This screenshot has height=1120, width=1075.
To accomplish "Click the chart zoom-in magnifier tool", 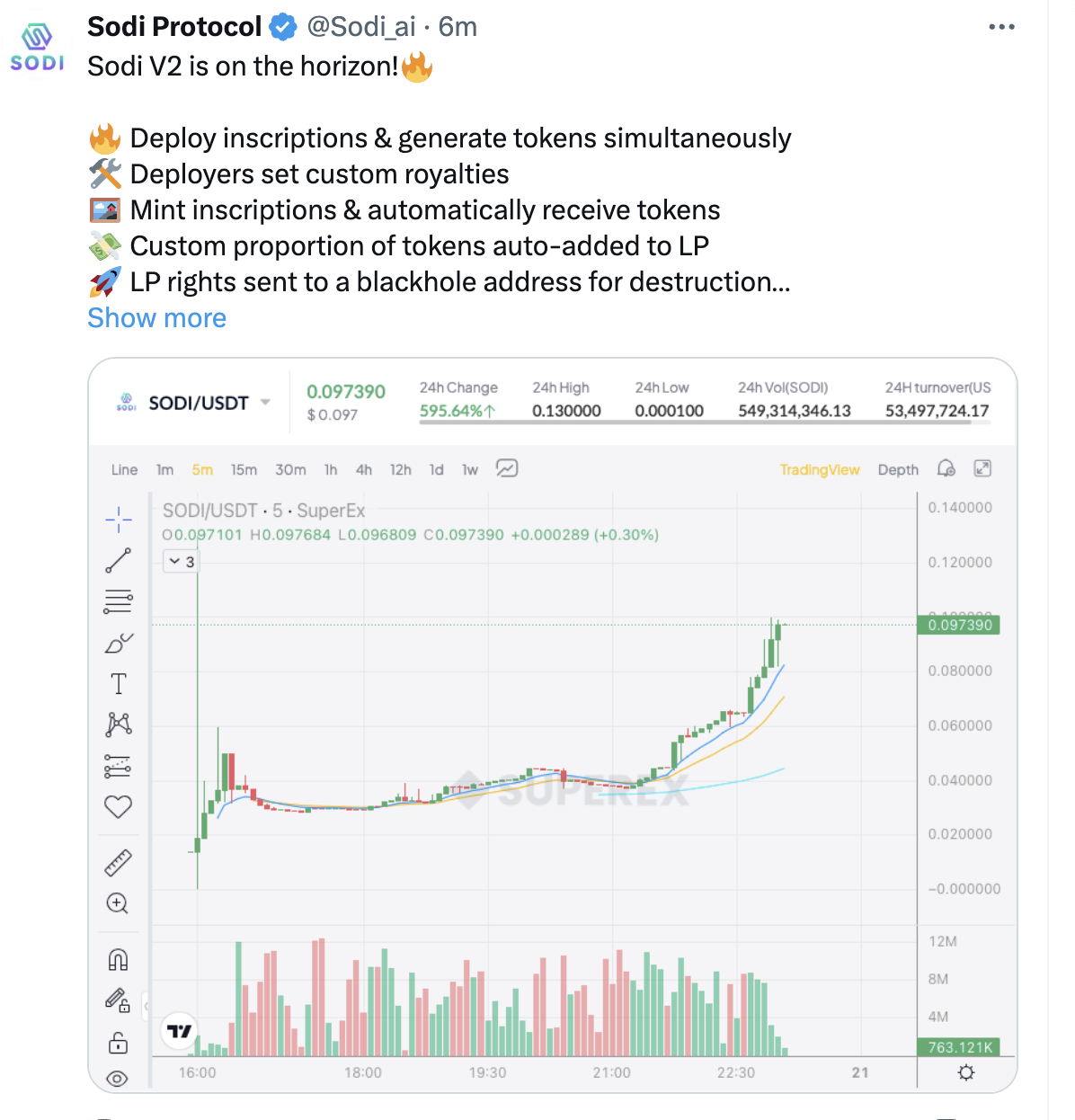I will coord(118,903).
